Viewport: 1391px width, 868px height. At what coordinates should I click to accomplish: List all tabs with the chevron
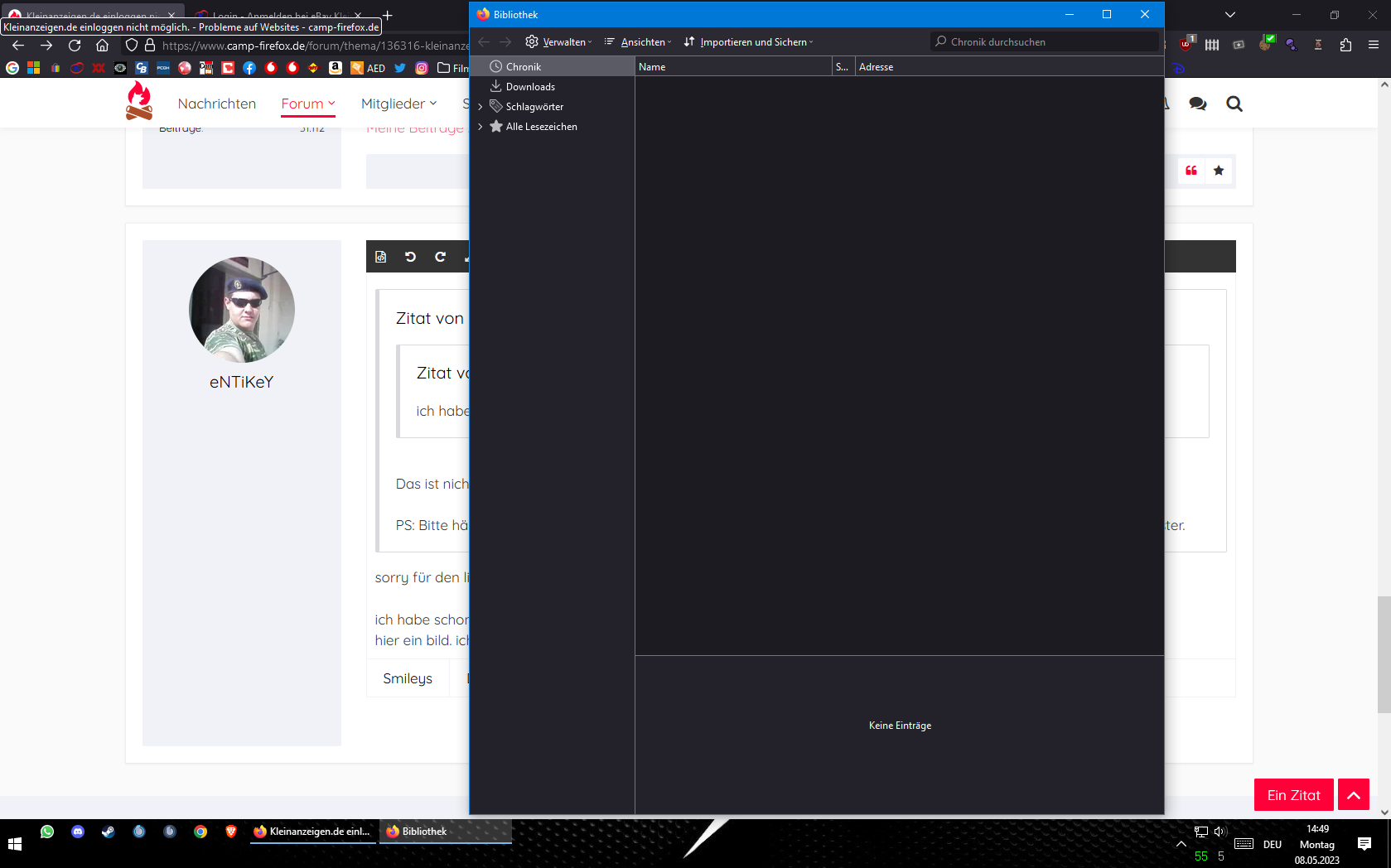pos(1230,15)
